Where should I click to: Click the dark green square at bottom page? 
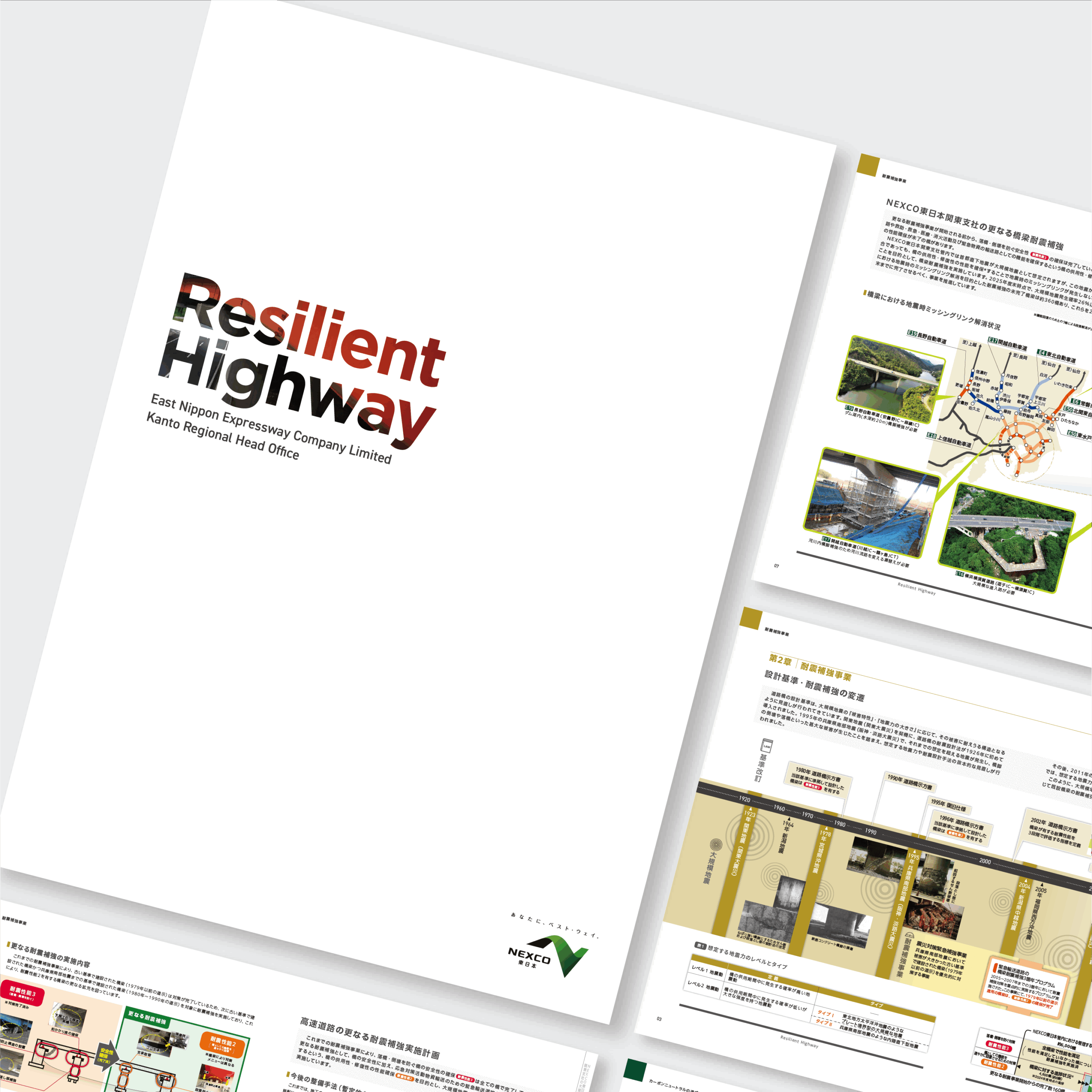(635, 1069)
